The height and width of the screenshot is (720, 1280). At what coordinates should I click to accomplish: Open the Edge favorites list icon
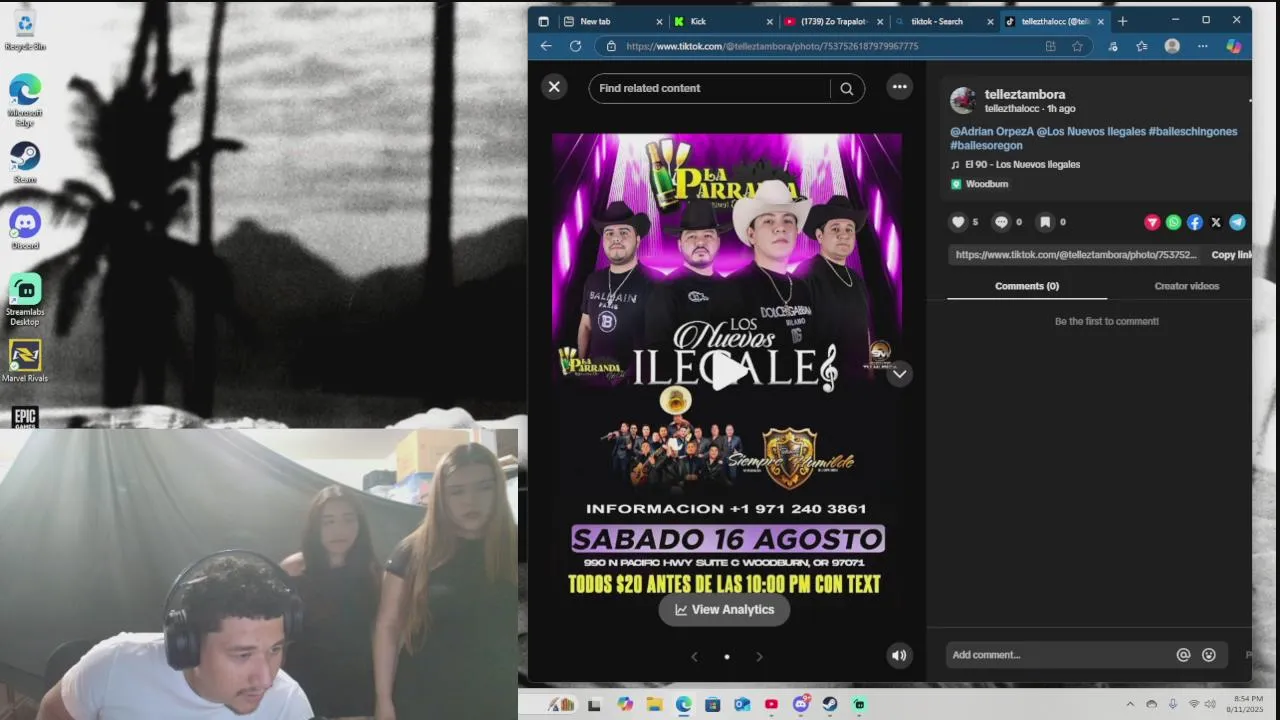1142,46
